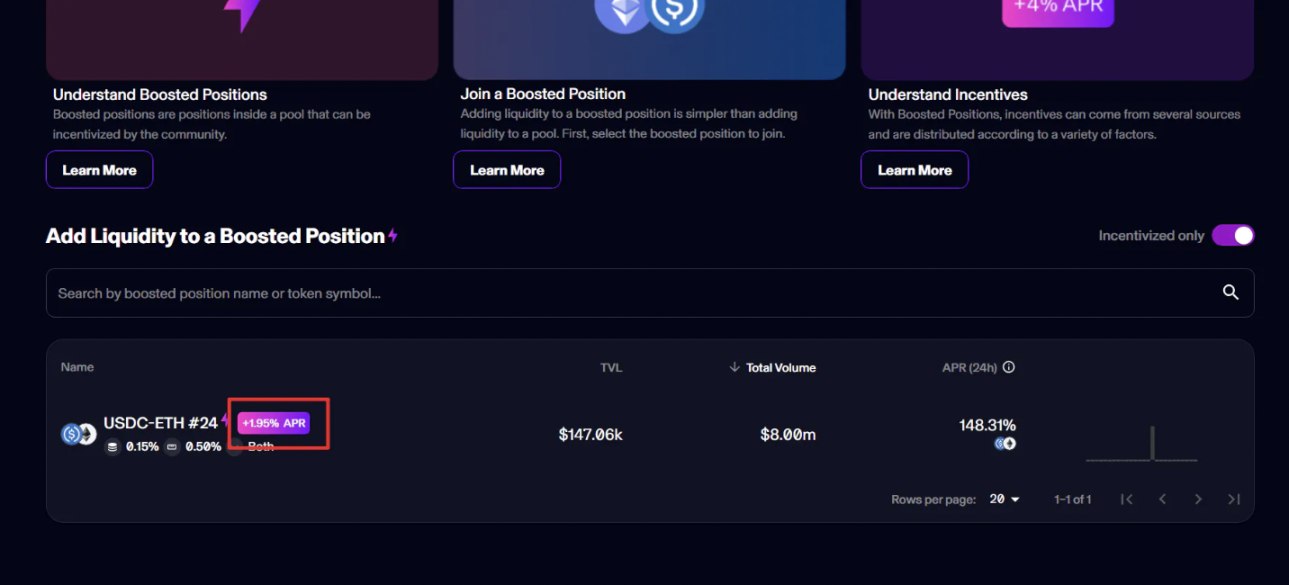The width and height of the screenshot is (1289, 585).
Task: Open the Rows per page dropdown
Action: coord(1004,499)
